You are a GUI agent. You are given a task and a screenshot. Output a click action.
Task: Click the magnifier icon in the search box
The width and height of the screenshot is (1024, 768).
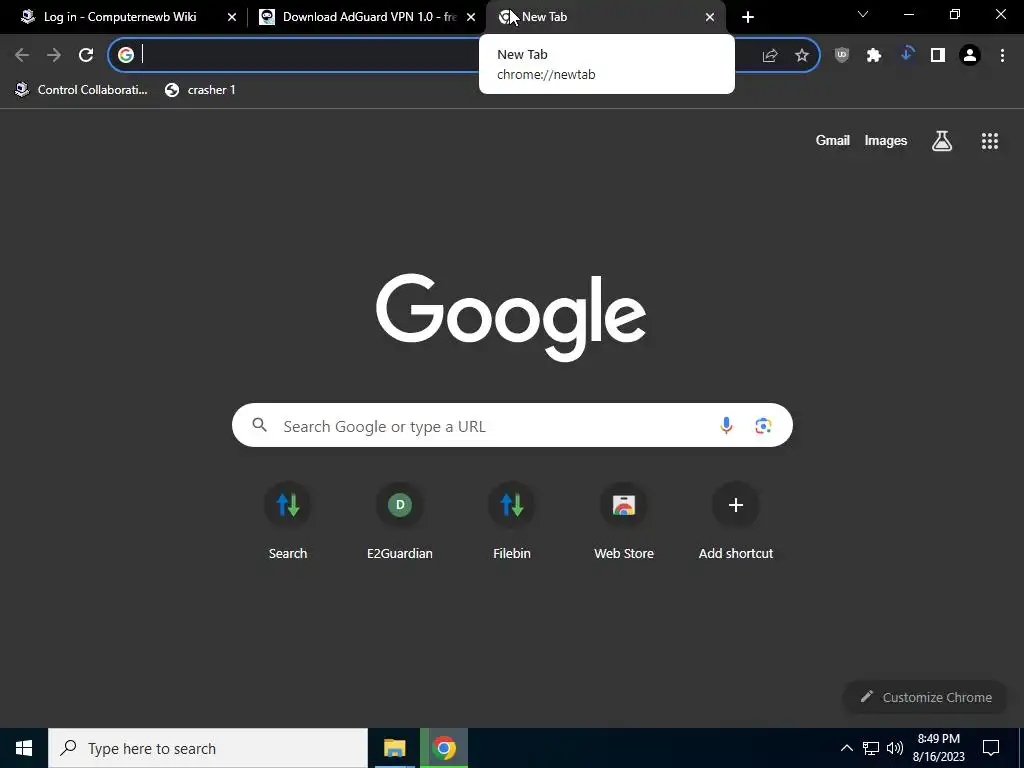click(260, 425)
